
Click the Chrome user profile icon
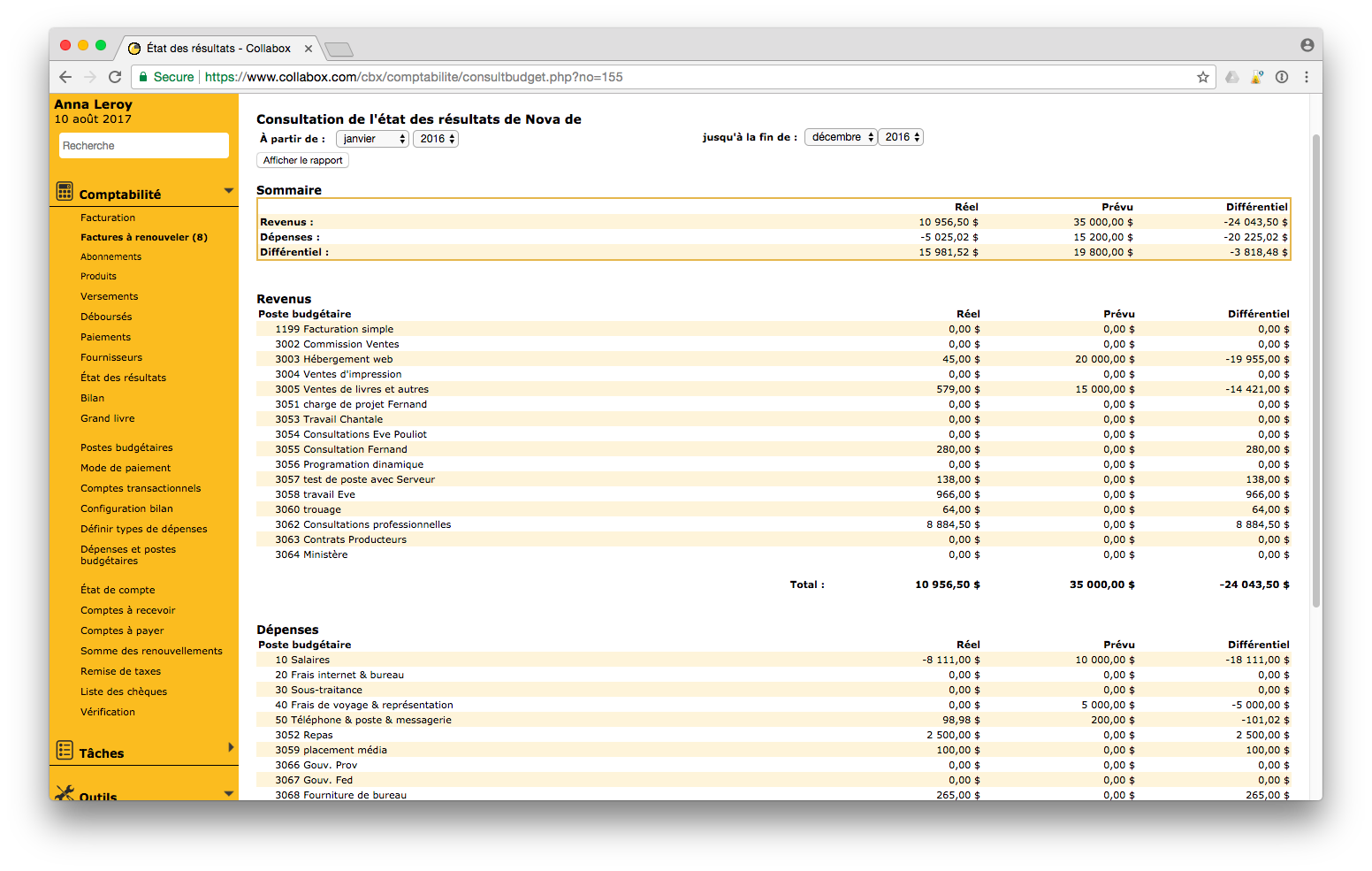(1307, 45)
